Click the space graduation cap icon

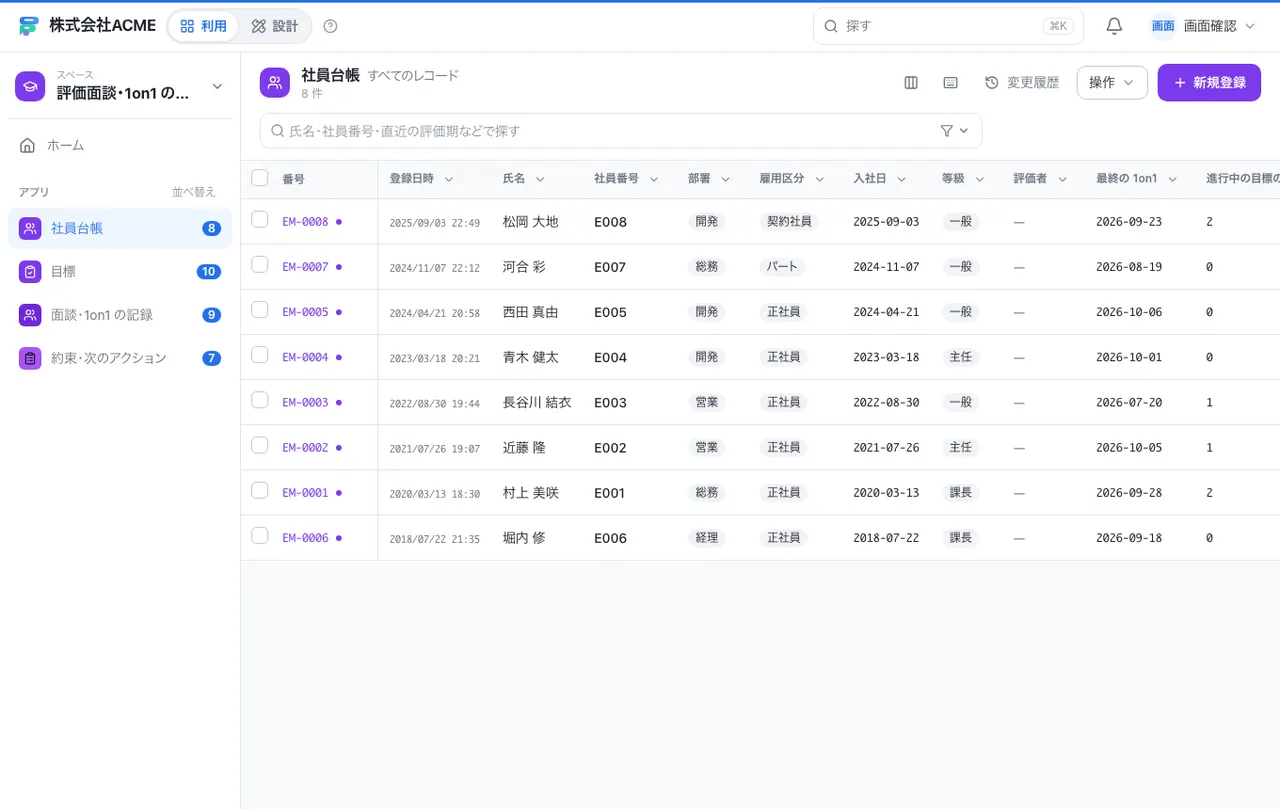point(30,87)
